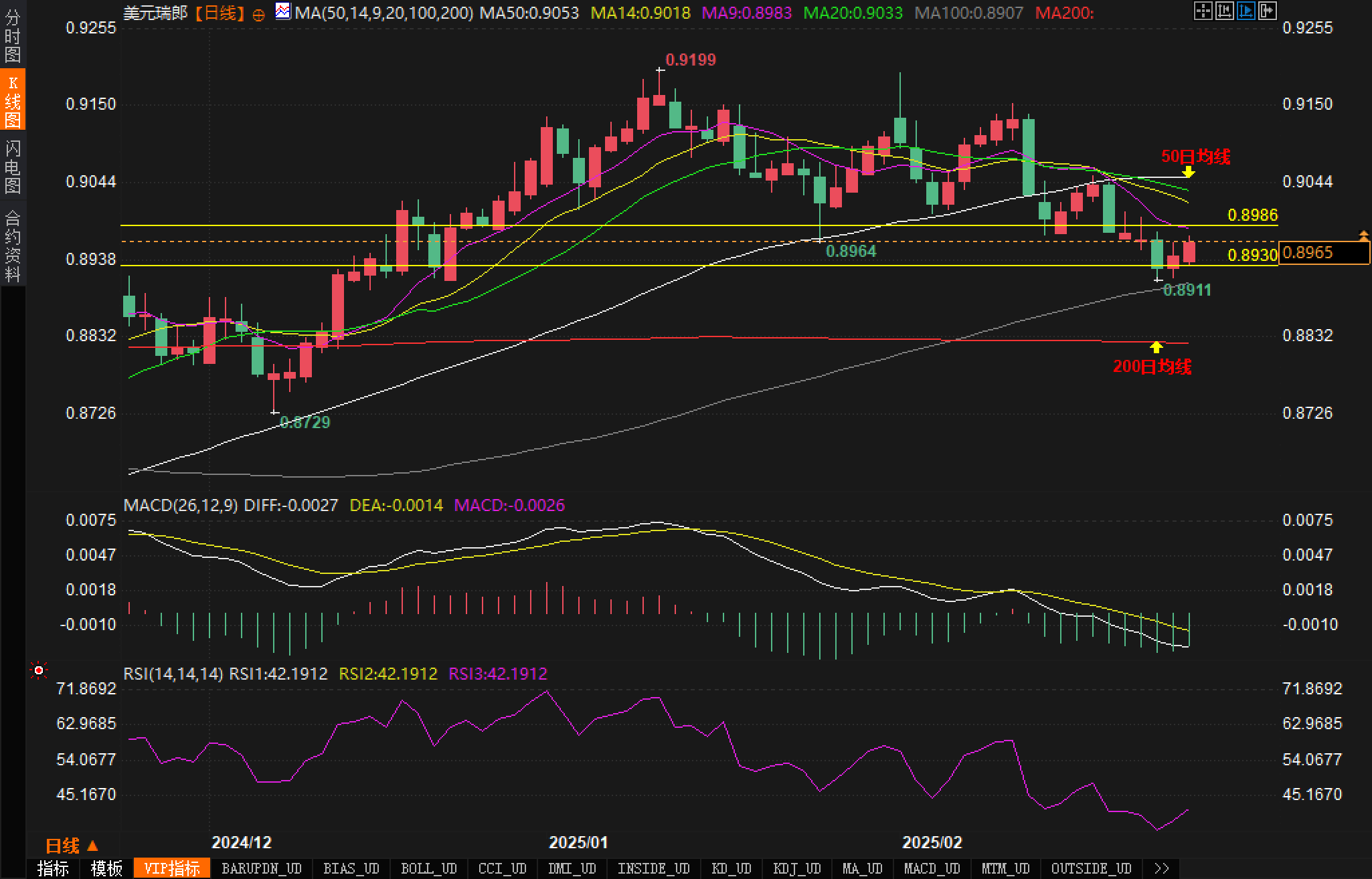
Task: Click the MA200: label in red
Action: coord(1064,13)
